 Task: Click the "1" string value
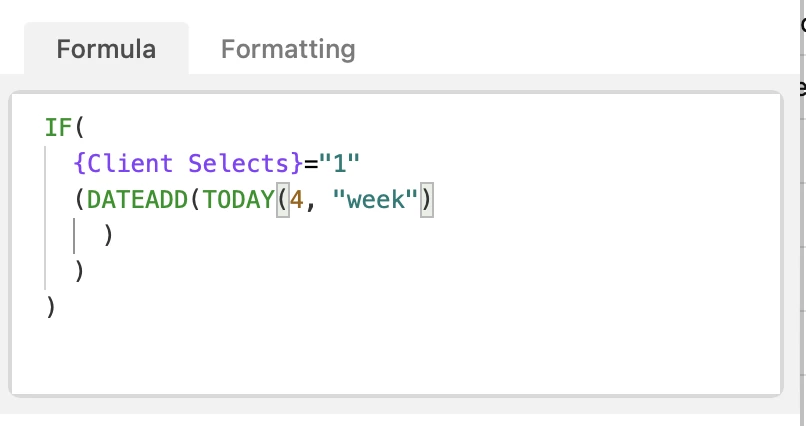point(339,163)
